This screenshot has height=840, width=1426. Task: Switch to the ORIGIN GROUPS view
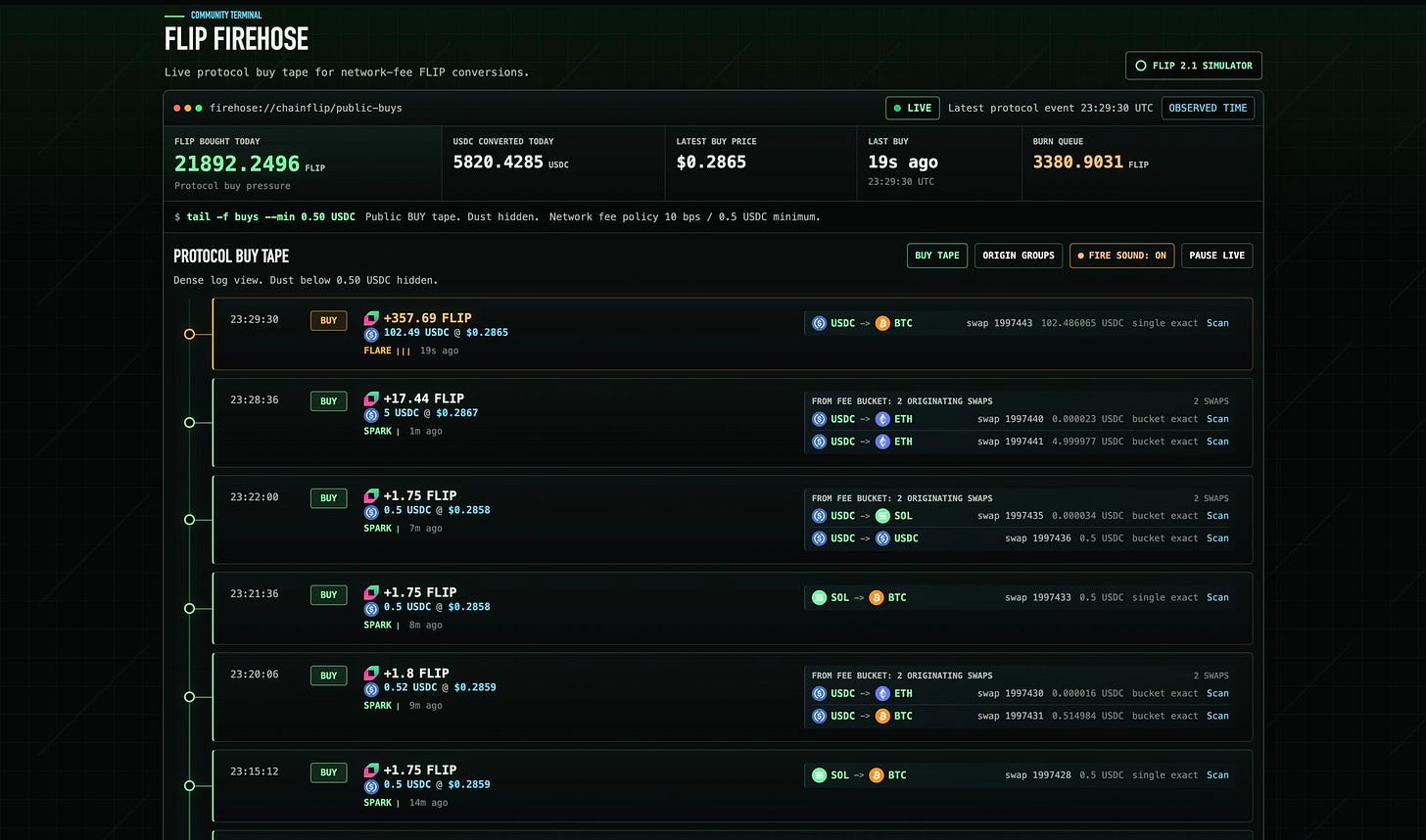tap(1019, 256)
